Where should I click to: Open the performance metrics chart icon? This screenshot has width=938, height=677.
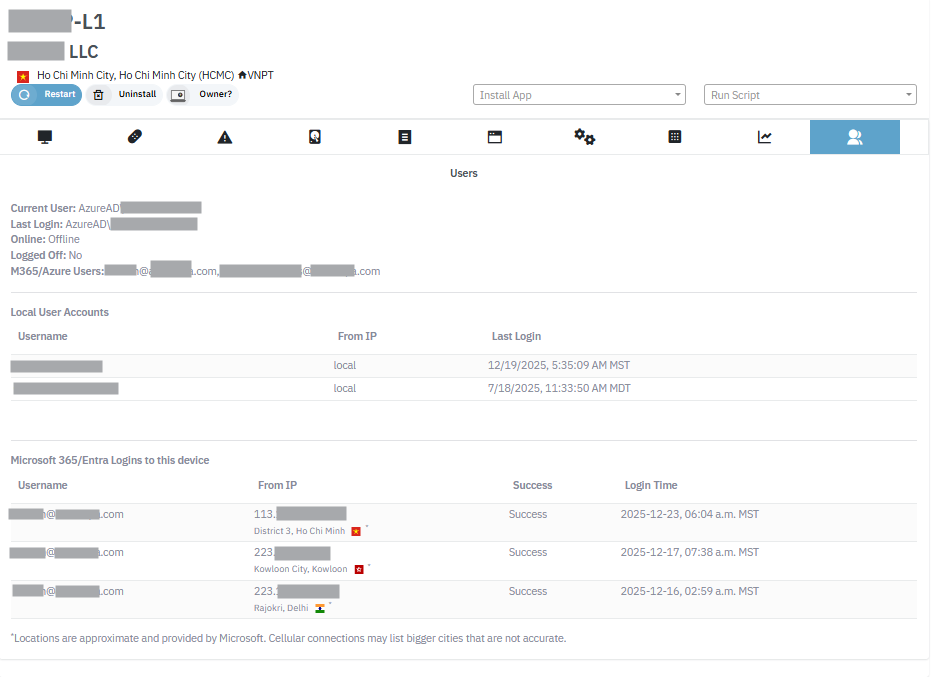click(765, 137)
